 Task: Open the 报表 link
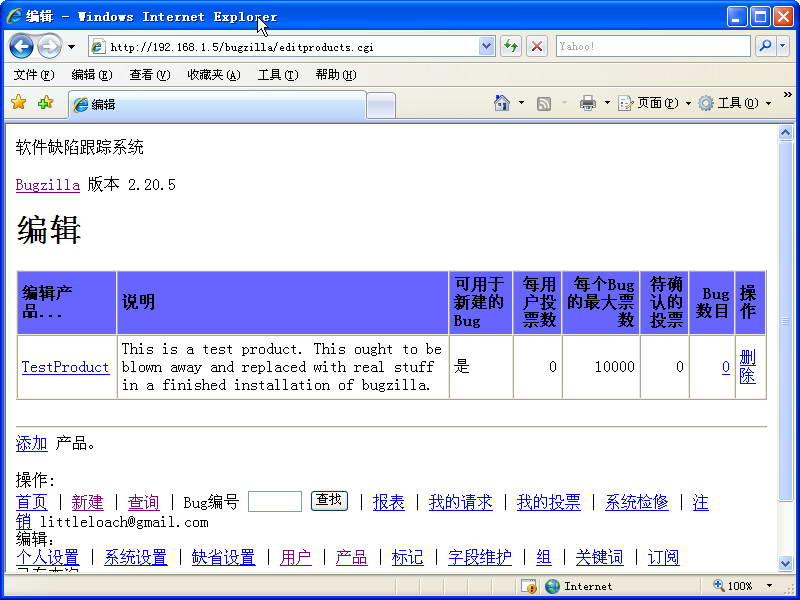388,503
